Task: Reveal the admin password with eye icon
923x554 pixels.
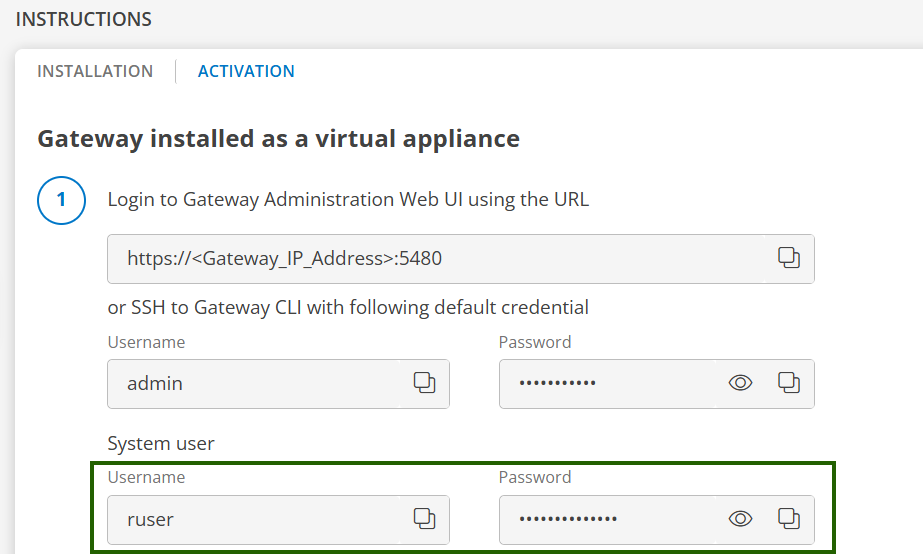Action: click(740, 382)
